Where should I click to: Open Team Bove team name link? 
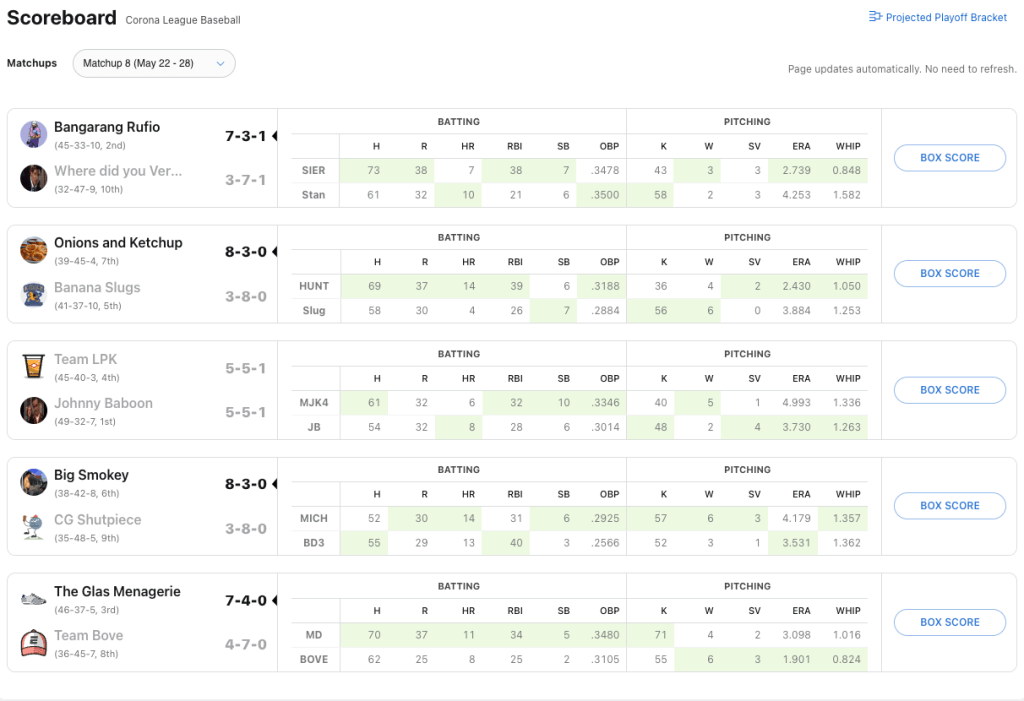(89, 635)
